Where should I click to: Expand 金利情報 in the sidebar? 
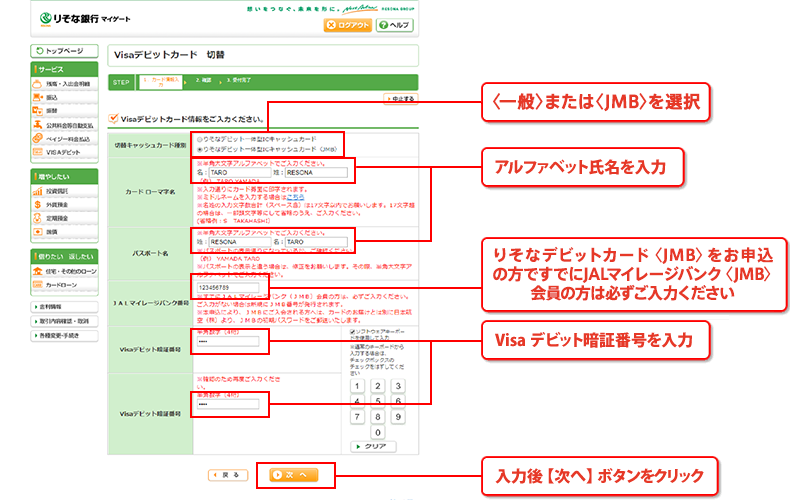pyautogui.click(x=64, y=306)
